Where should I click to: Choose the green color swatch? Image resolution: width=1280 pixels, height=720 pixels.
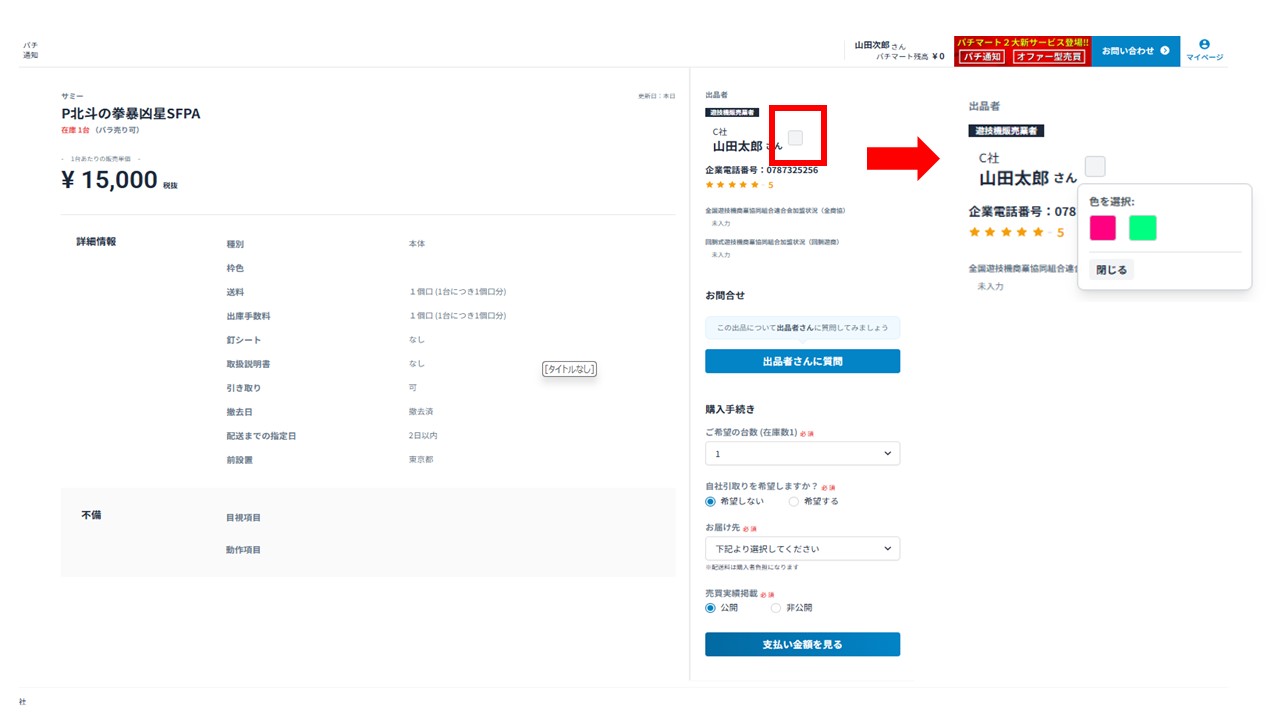(x=1142, y=228)
